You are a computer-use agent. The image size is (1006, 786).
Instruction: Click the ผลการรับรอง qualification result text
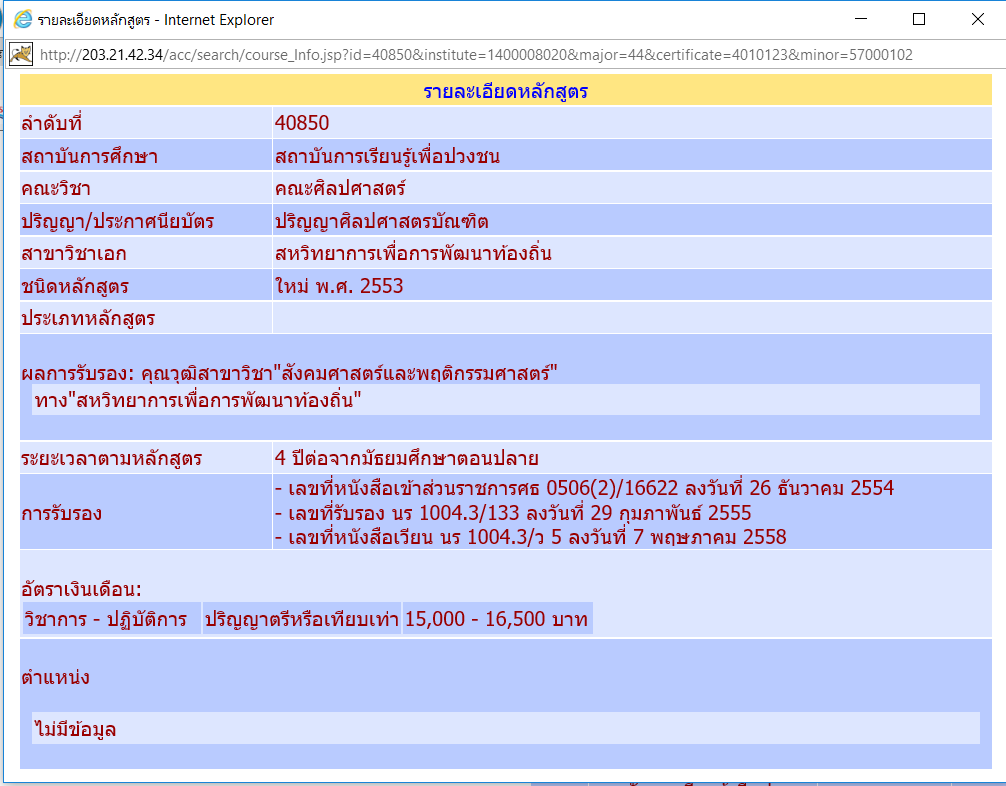point(289,374)
